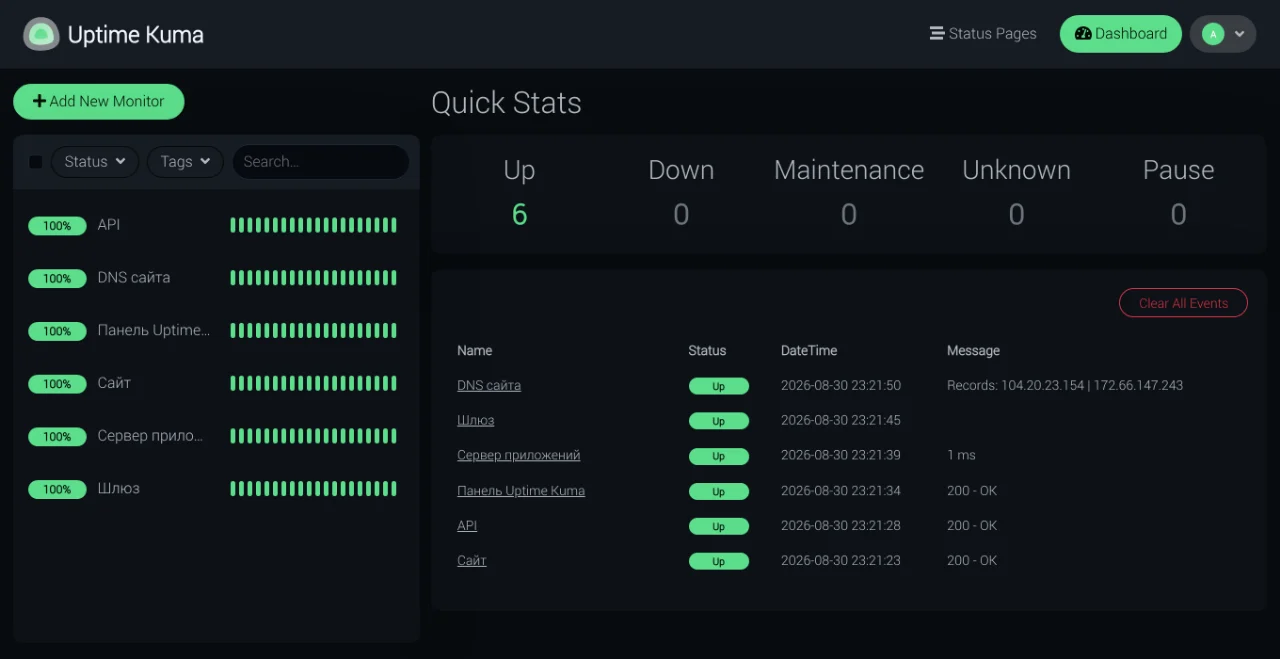Click the timestamp 2026-08-30 23:21:50
Viewport: 1280px width, 659px height.
click(841, 385)
